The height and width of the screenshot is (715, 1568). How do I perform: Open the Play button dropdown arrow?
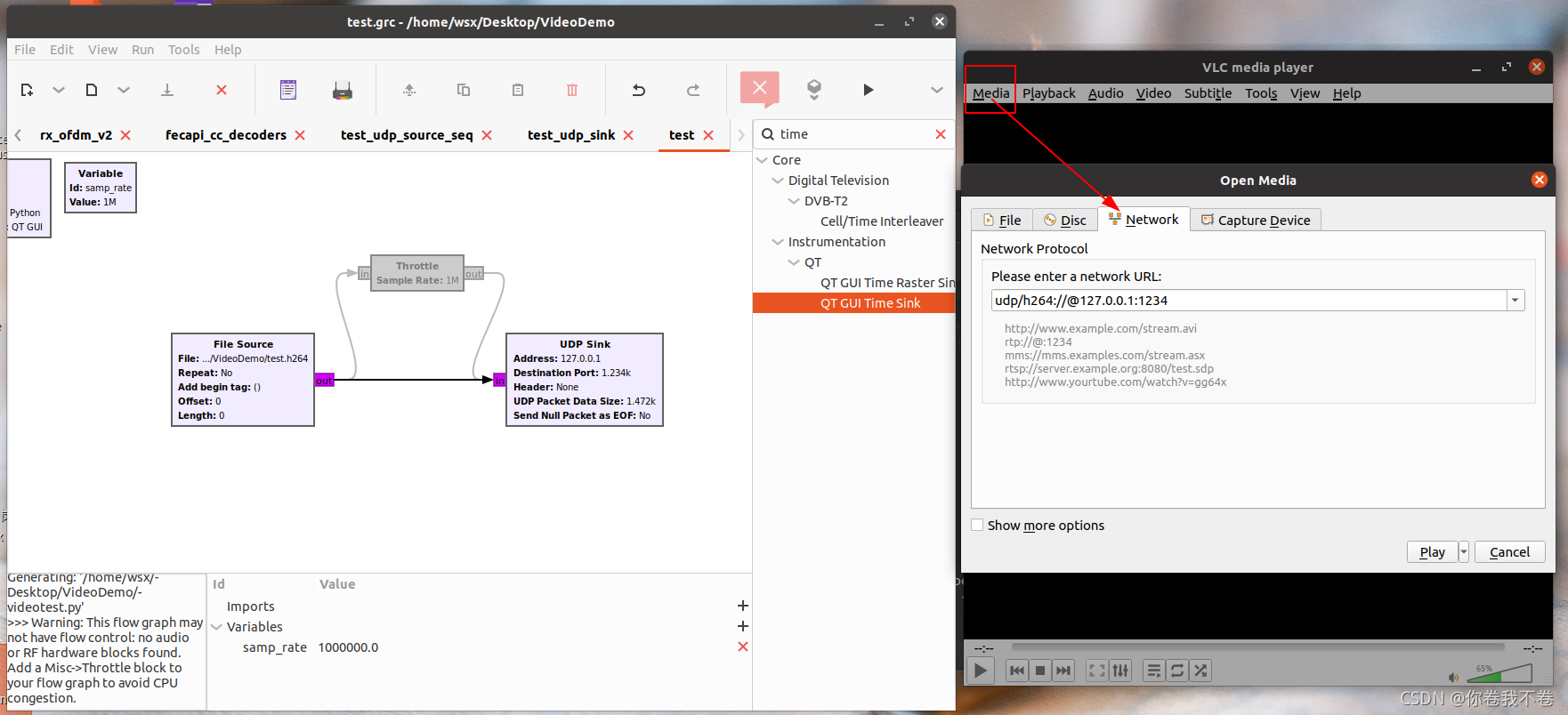point(1464,552)
